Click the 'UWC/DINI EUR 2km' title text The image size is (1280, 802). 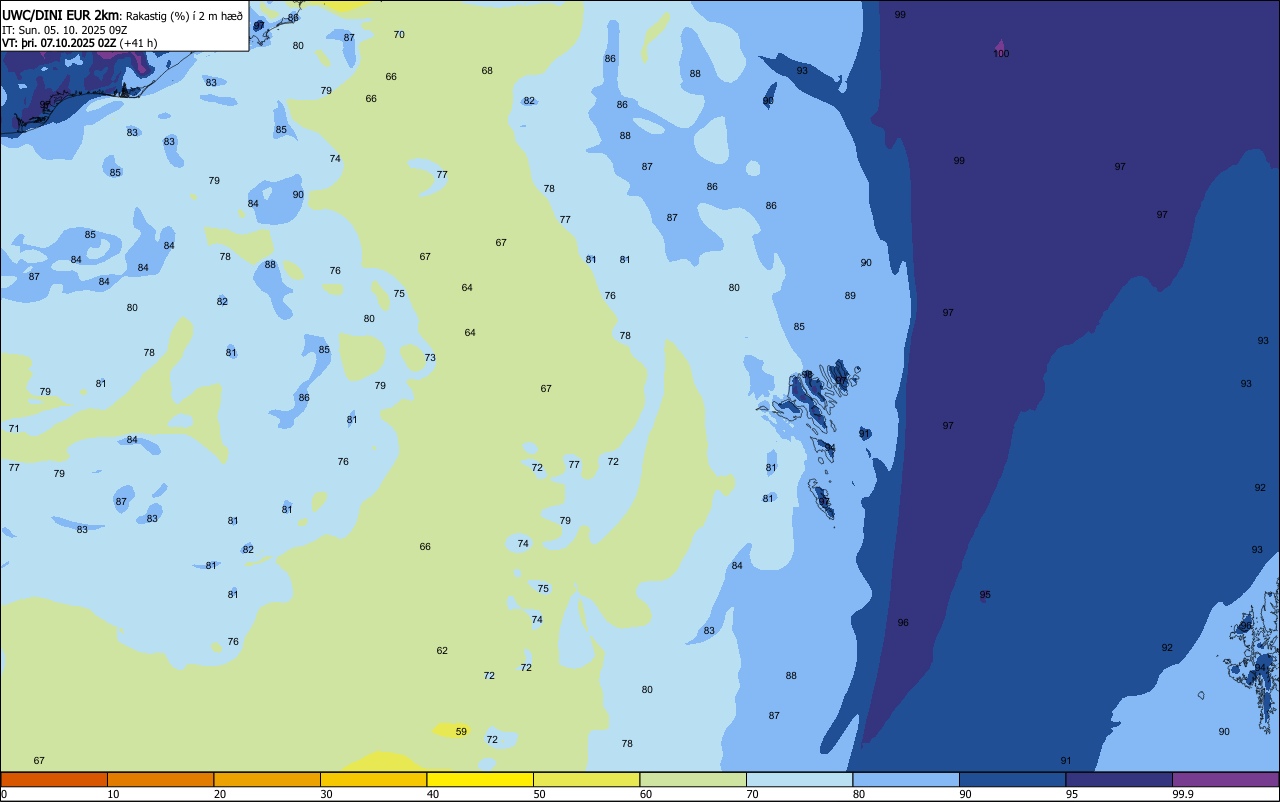(x=59, y=14)
